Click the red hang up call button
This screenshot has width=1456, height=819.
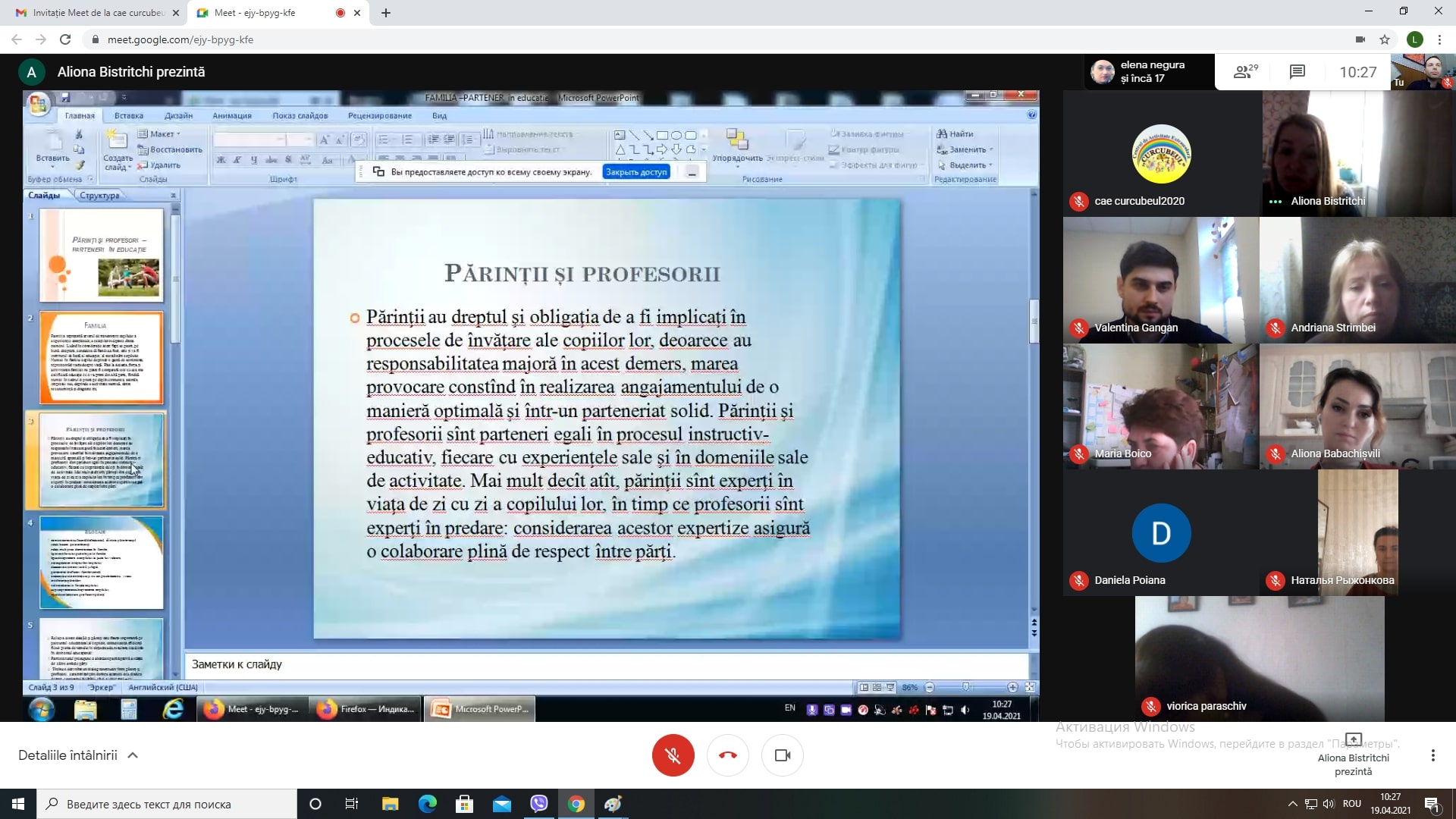pos(727,755)
